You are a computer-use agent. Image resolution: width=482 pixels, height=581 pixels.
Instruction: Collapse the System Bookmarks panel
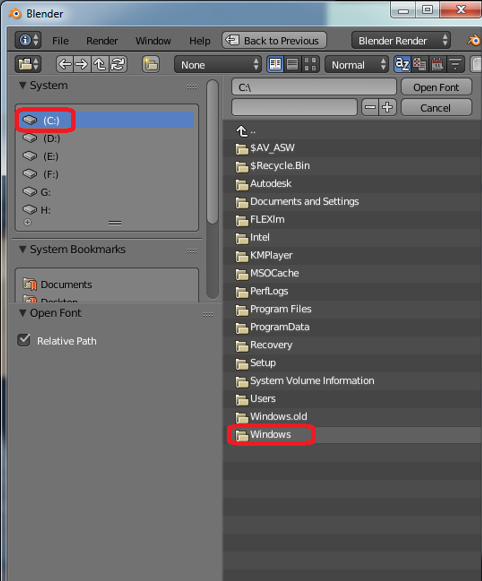pos(23,249)
